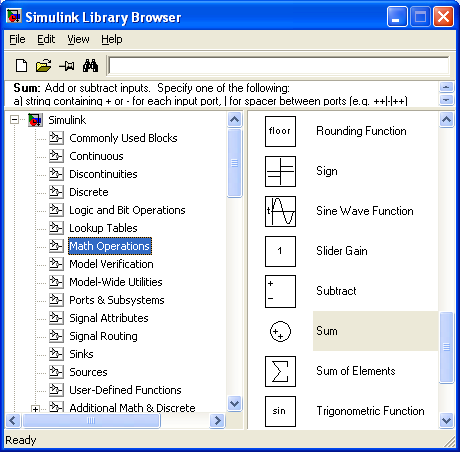Image resolution: width=460 pixels, height=452 pixels.
Task: Select Model-Wide Utilities in the tree
Action: (x=116, y=282)
